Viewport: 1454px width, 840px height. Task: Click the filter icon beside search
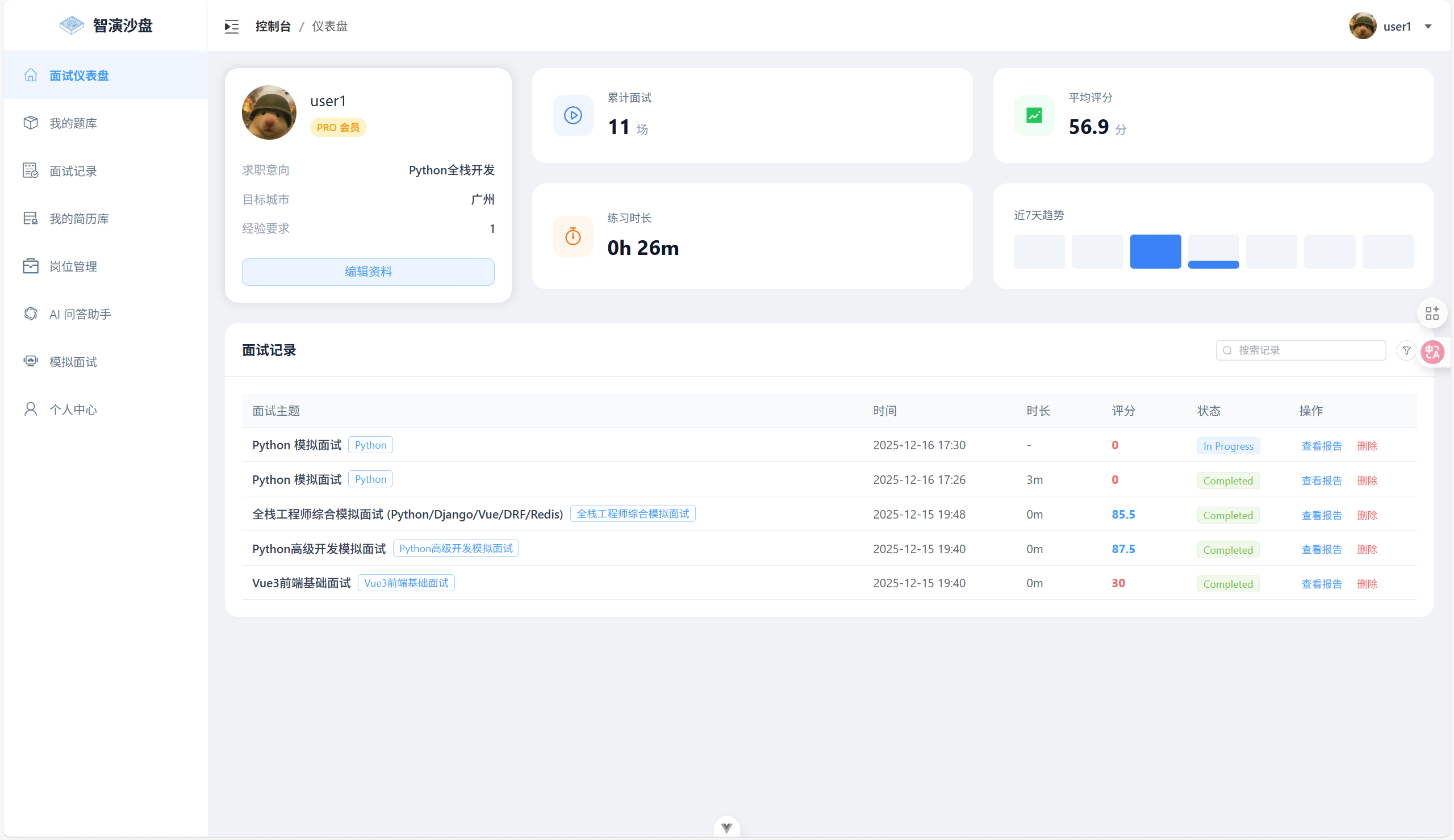pyautogui.click(x=1406, y=350)
